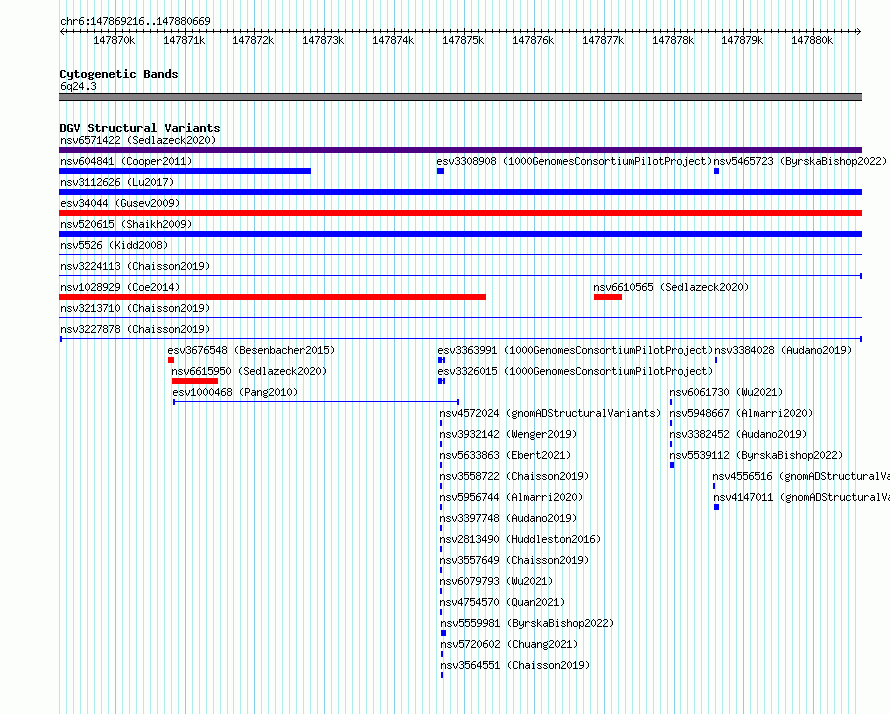Open nsv3224113 (Chaisson2019) label
This screenshot has width=890, height=714.
click(x=135, y=266)
